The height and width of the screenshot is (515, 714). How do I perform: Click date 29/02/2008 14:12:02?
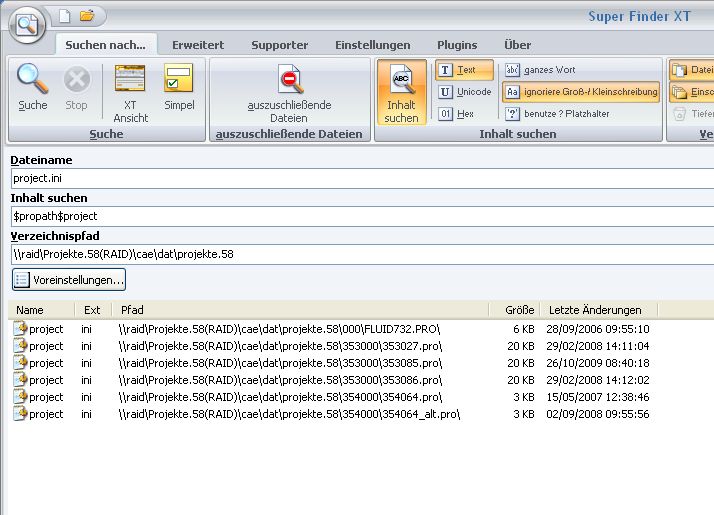[x=597, y=380]
